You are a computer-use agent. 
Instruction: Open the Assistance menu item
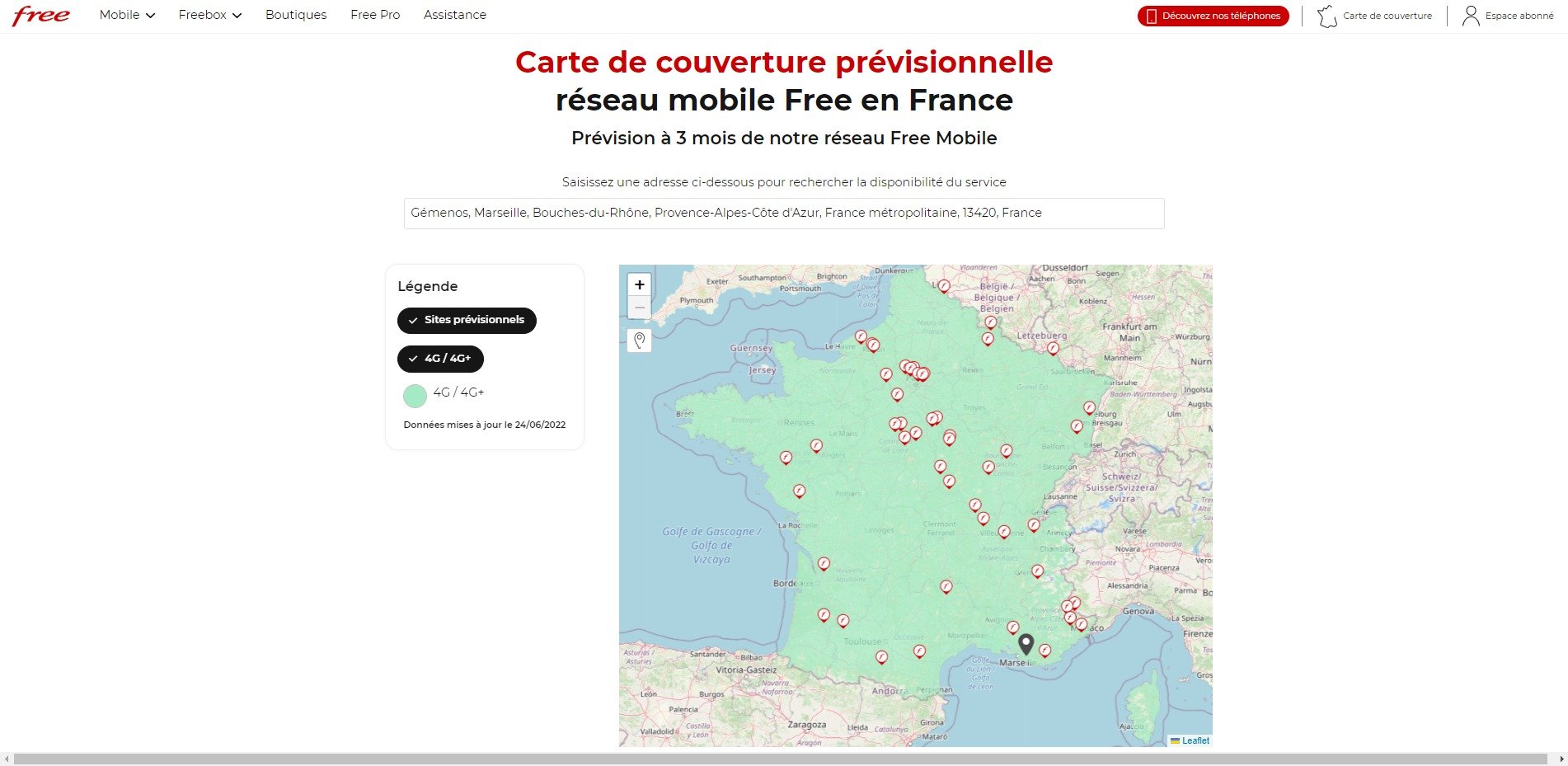pyautogui.click(x=455, y=15)
